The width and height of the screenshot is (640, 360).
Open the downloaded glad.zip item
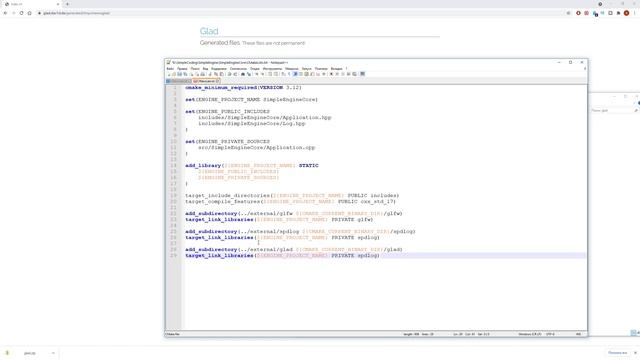click(29, 353)
